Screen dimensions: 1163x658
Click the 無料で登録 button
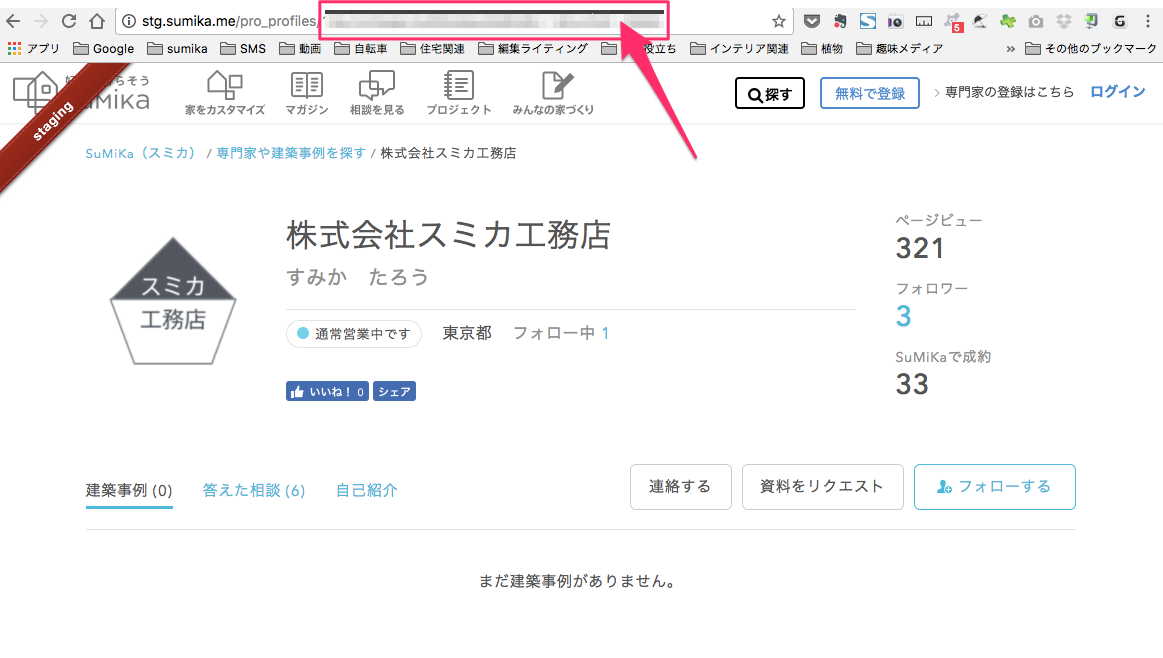(869, 93)
